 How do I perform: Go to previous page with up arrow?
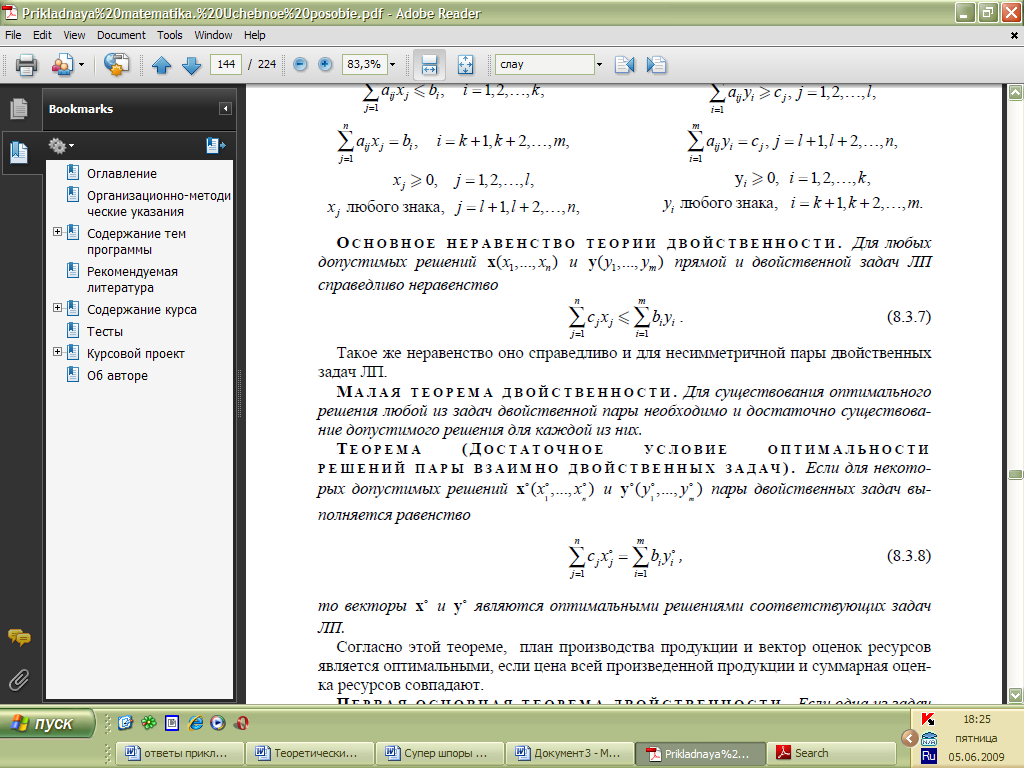click(x=161, y=65)
